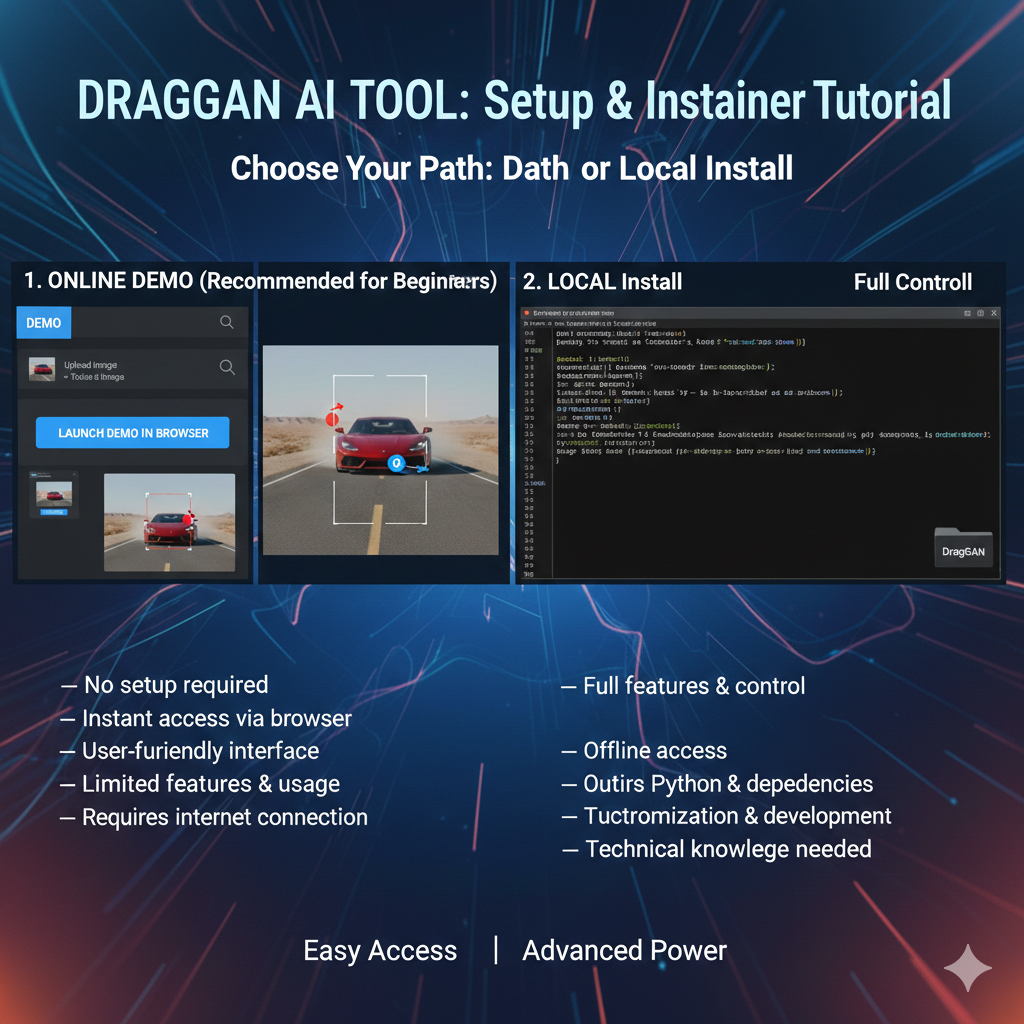This screenshot has height=1024, width=1024.
Task: Click the Advanced Power label
Action: 624,950
